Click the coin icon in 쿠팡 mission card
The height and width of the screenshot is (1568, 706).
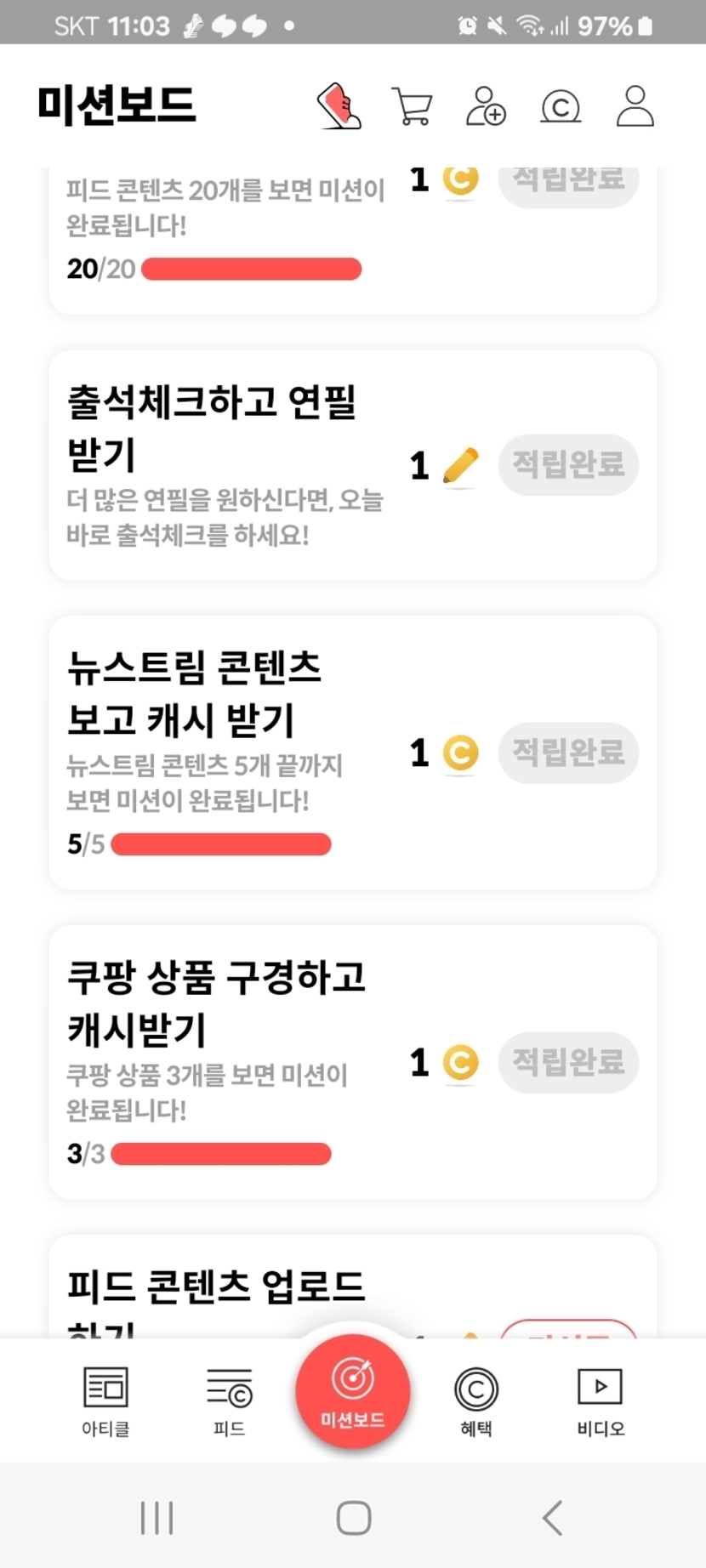pyautogui.click(x=461, y=1063)
